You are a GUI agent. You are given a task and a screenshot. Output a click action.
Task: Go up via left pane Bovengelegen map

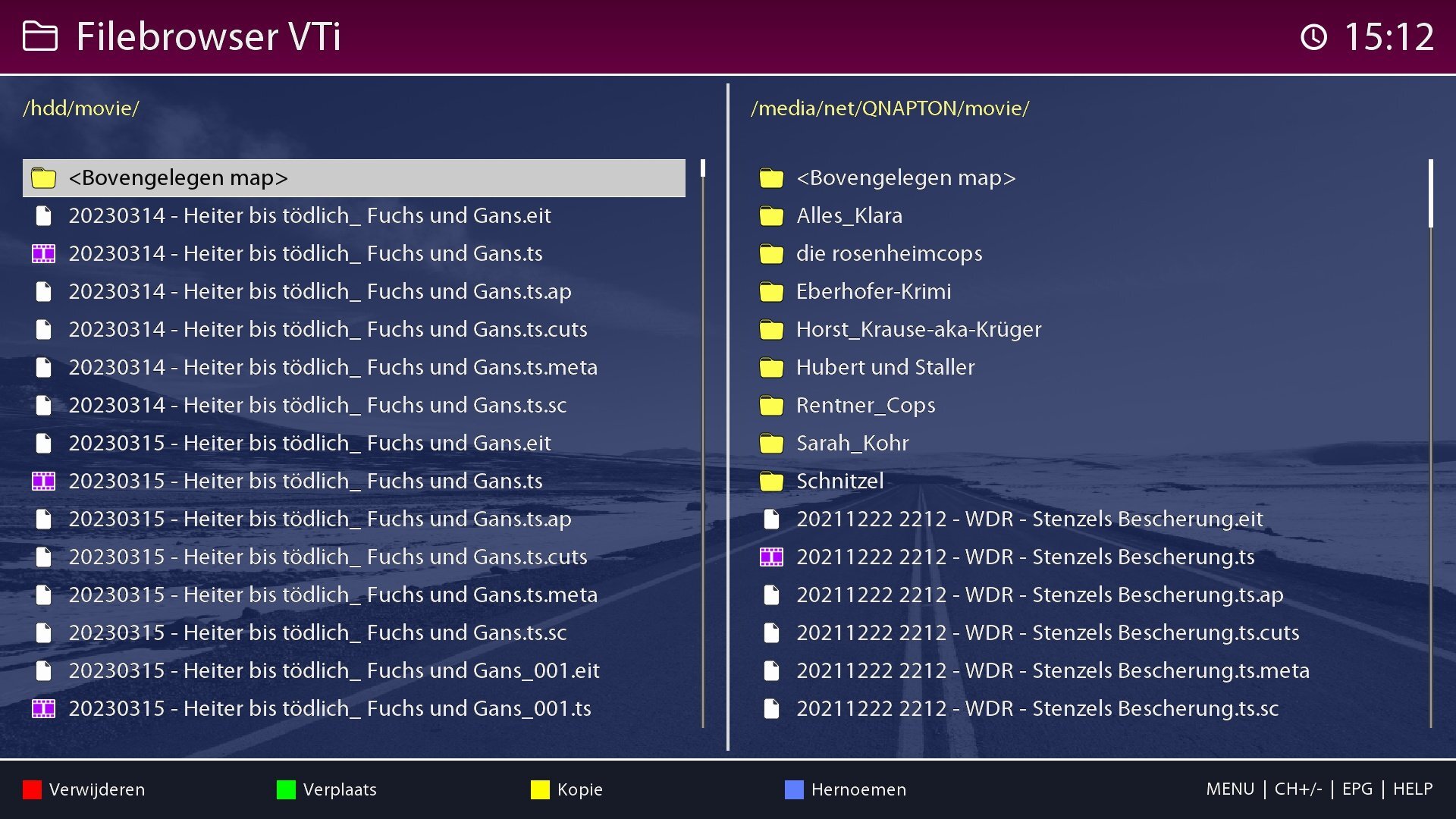[x=178, y=177]
